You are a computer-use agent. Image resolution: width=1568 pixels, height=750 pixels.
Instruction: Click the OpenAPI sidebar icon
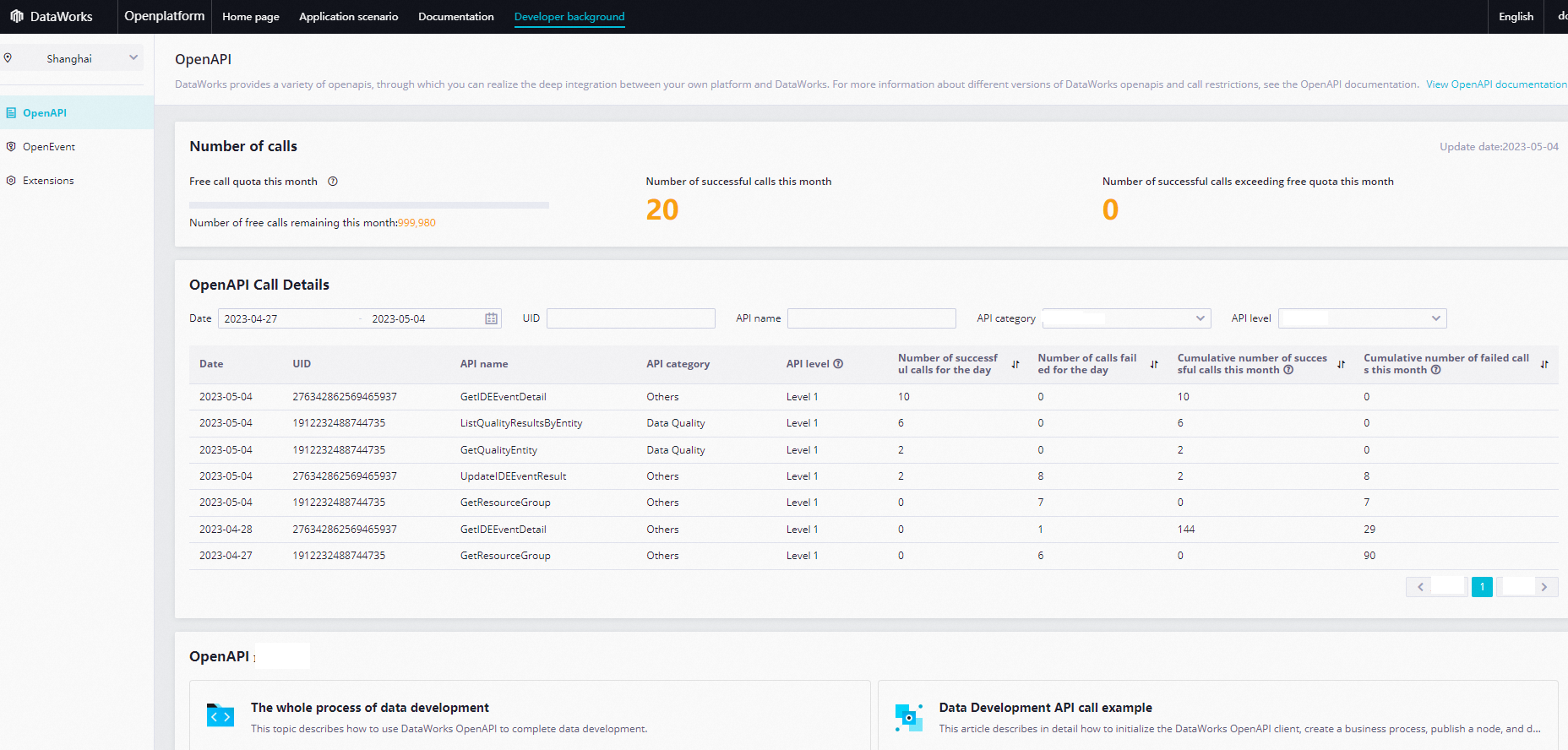coord(11,112)
